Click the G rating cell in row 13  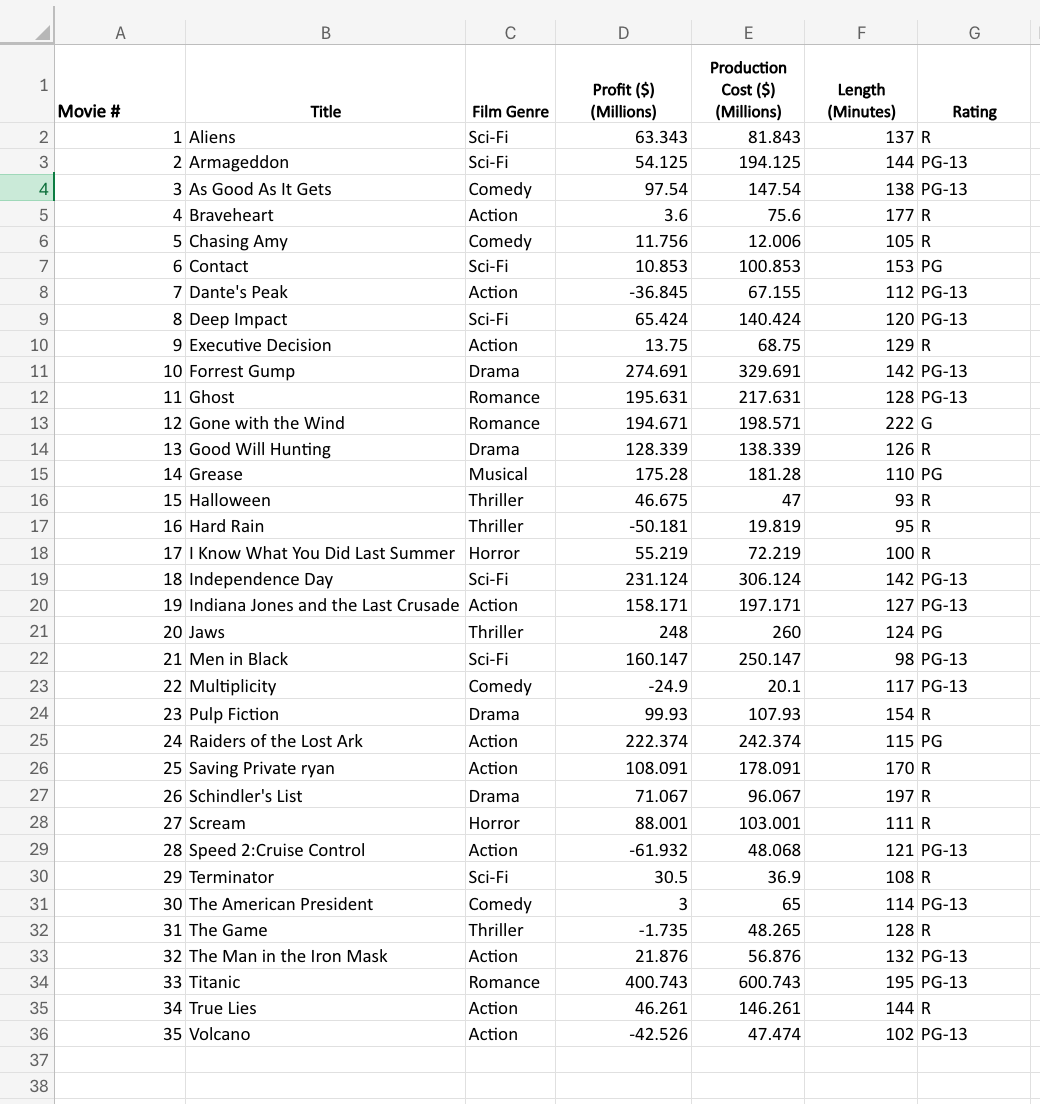click(974, 423)
